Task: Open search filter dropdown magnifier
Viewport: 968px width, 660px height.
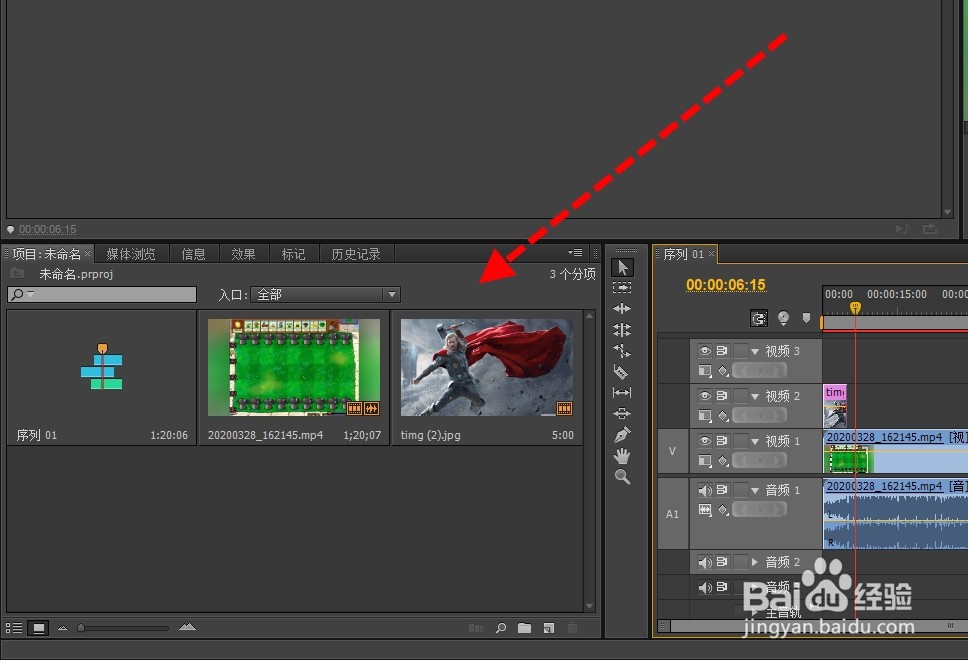Action: (x=22, y=294)
